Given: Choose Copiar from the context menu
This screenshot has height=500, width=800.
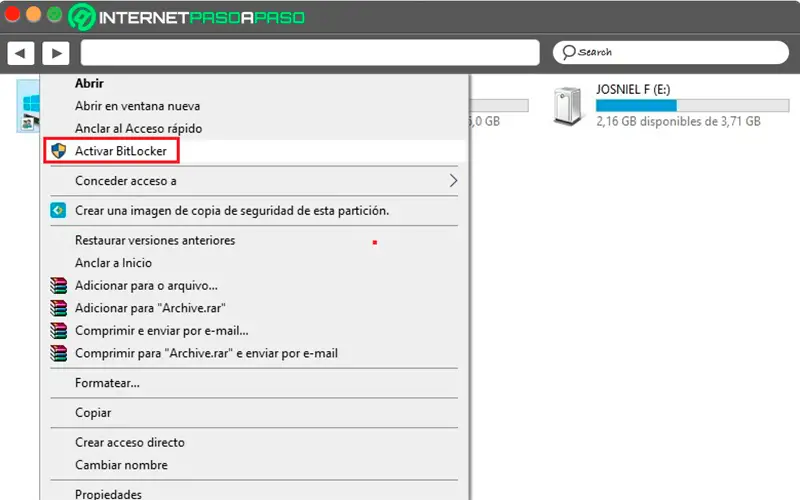Looking at the screenshot, I should pos(93,412).
